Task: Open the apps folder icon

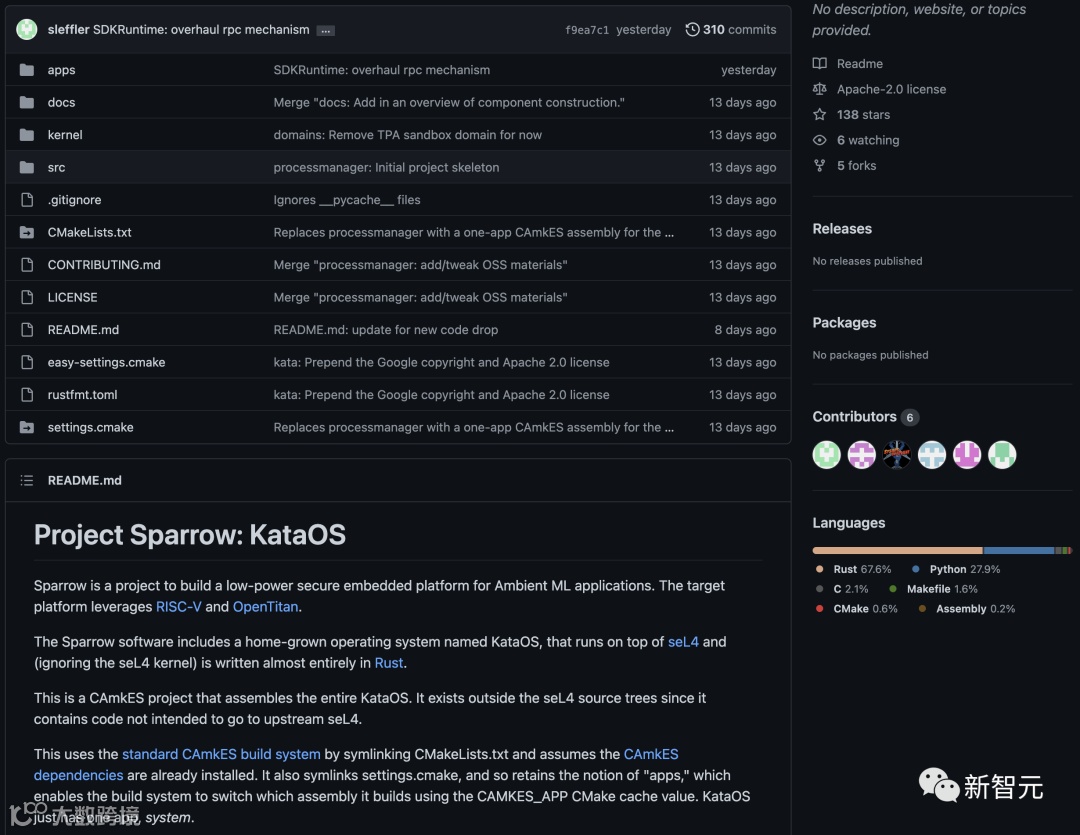Action: point(27,70)
